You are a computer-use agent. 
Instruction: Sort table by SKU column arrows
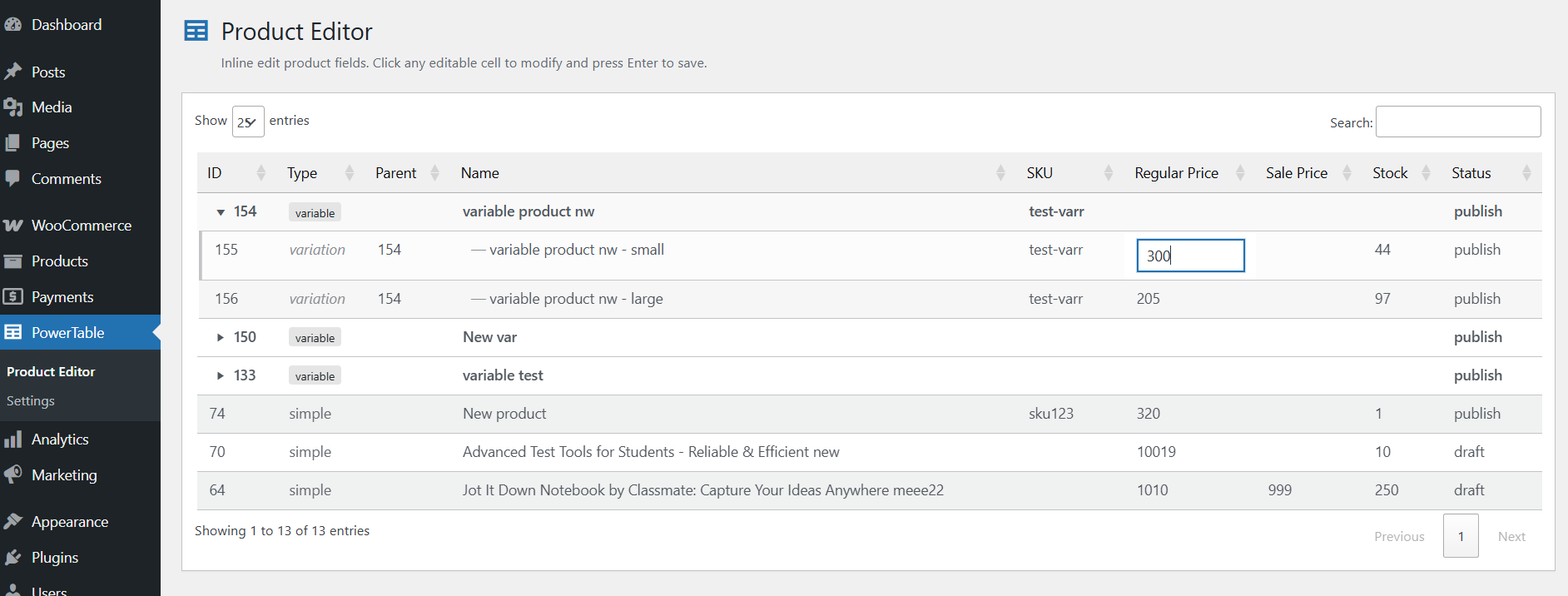tap(1109, 173)
